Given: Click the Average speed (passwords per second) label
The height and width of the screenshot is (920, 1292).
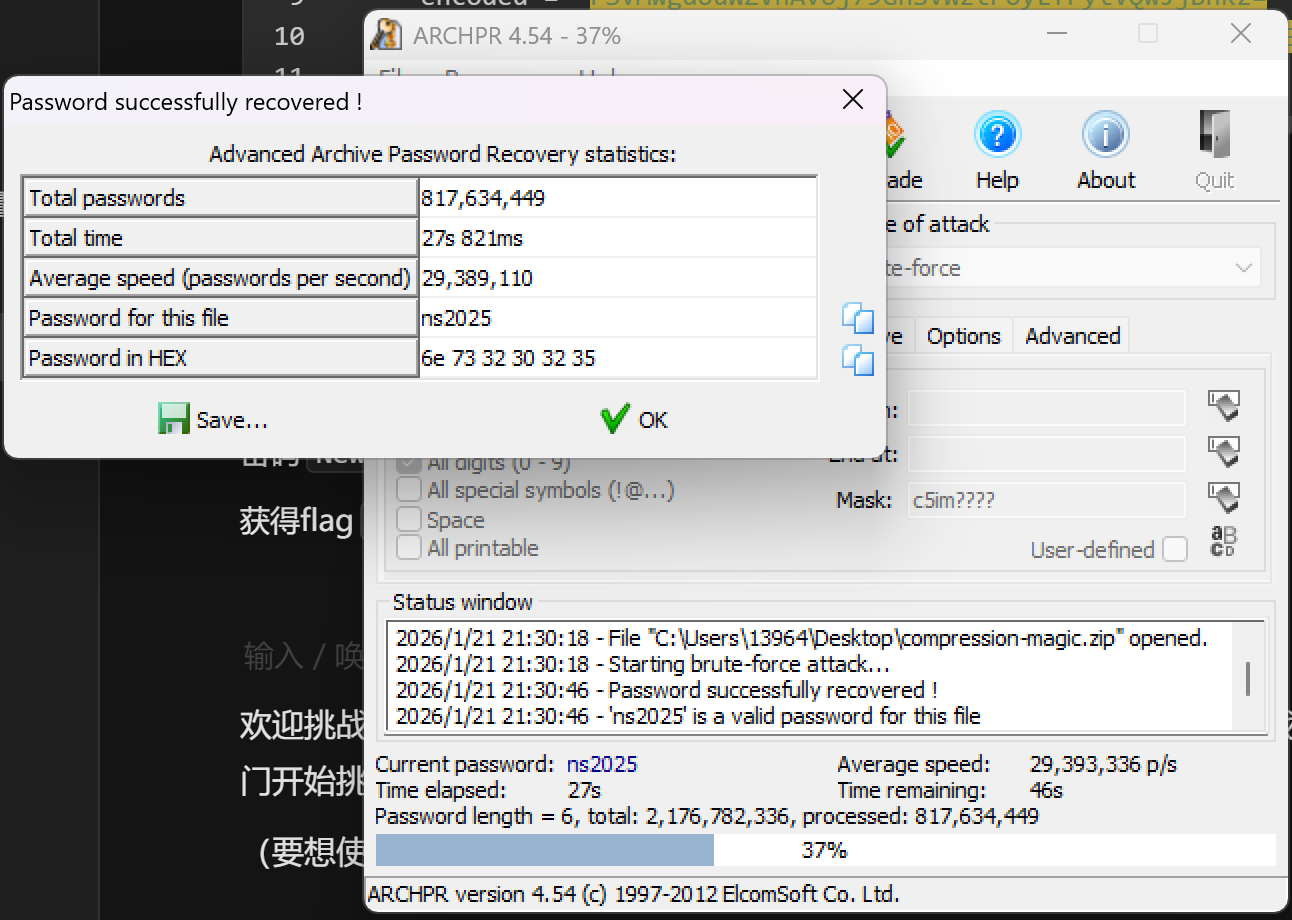Looking at the screenshot, I should [x=220, y=278].
